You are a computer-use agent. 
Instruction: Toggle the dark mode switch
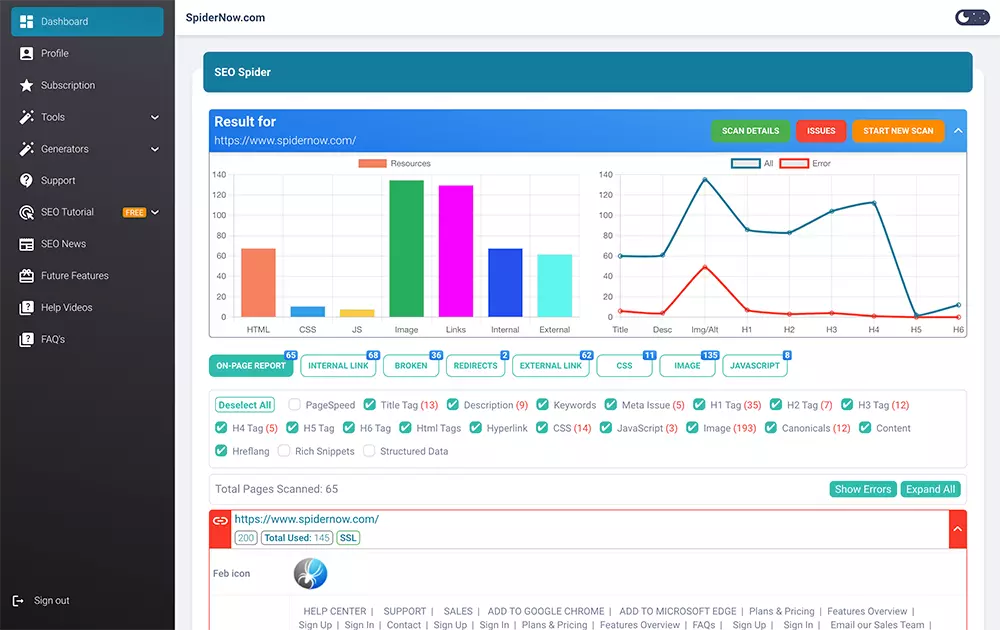click(x=972, y=17)
